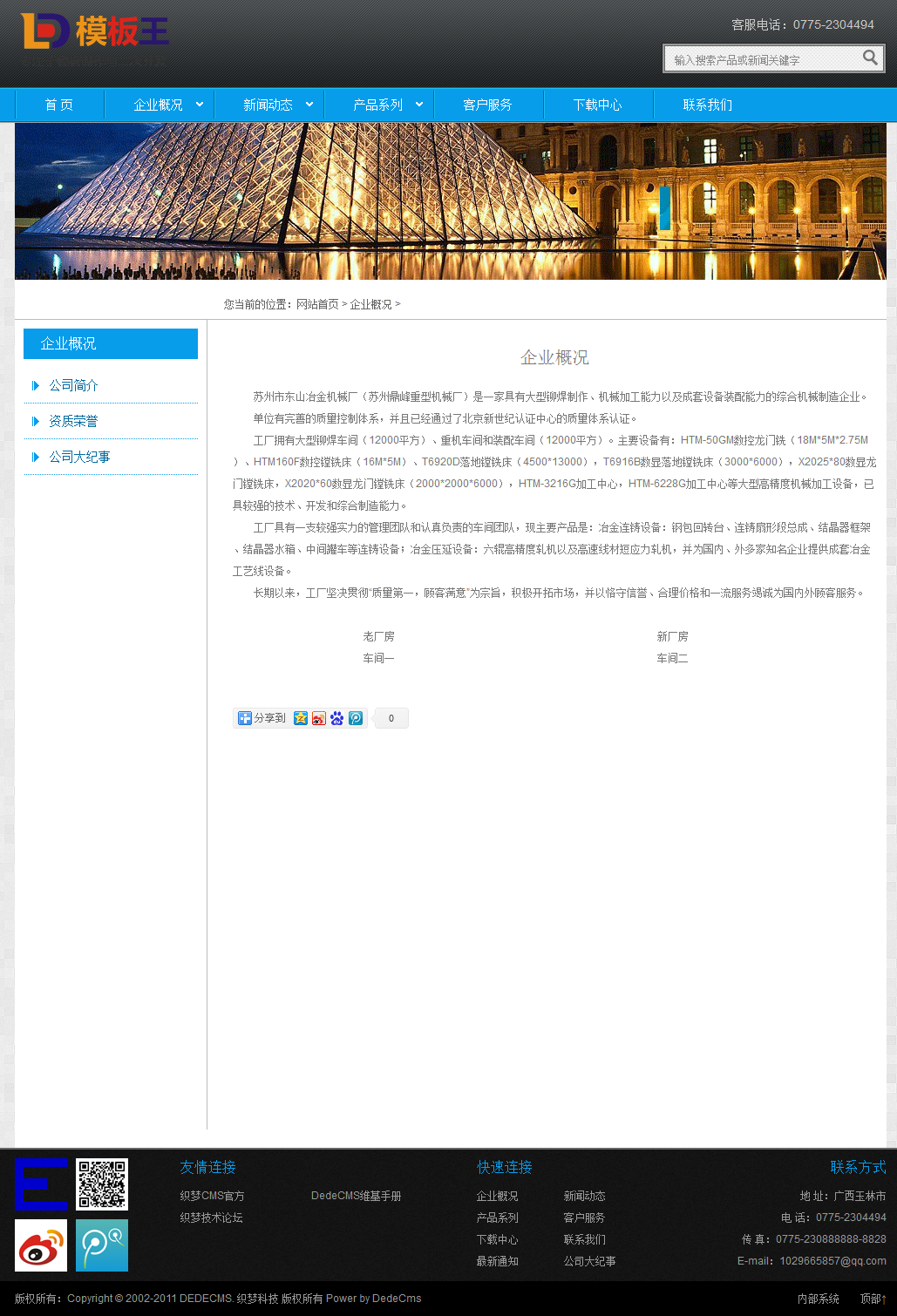Open the large Tencent Weibo footer icon

pos(102,1245)
